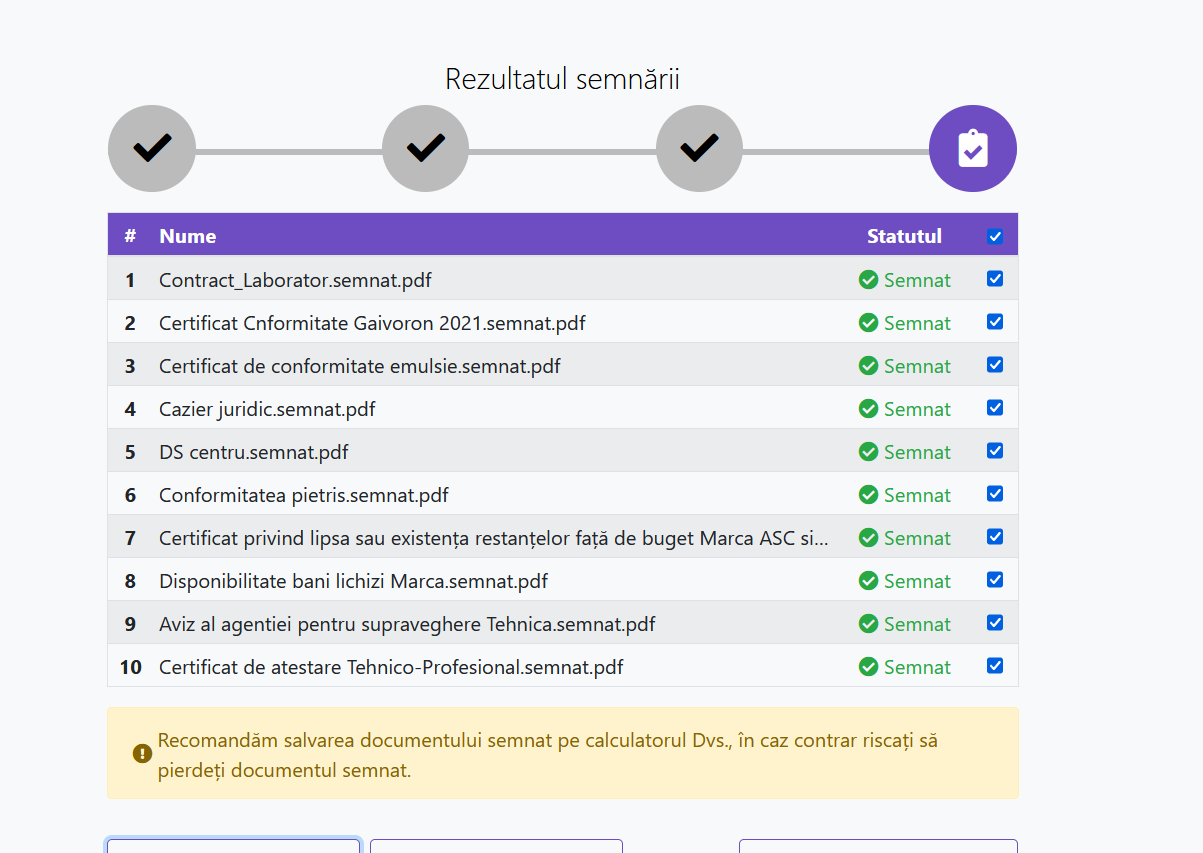Image resolution: width=1203 pixels, height=853 pixels.
Task: Click the purple clipboard-check final step icon
Action: [x=972, y=149]
